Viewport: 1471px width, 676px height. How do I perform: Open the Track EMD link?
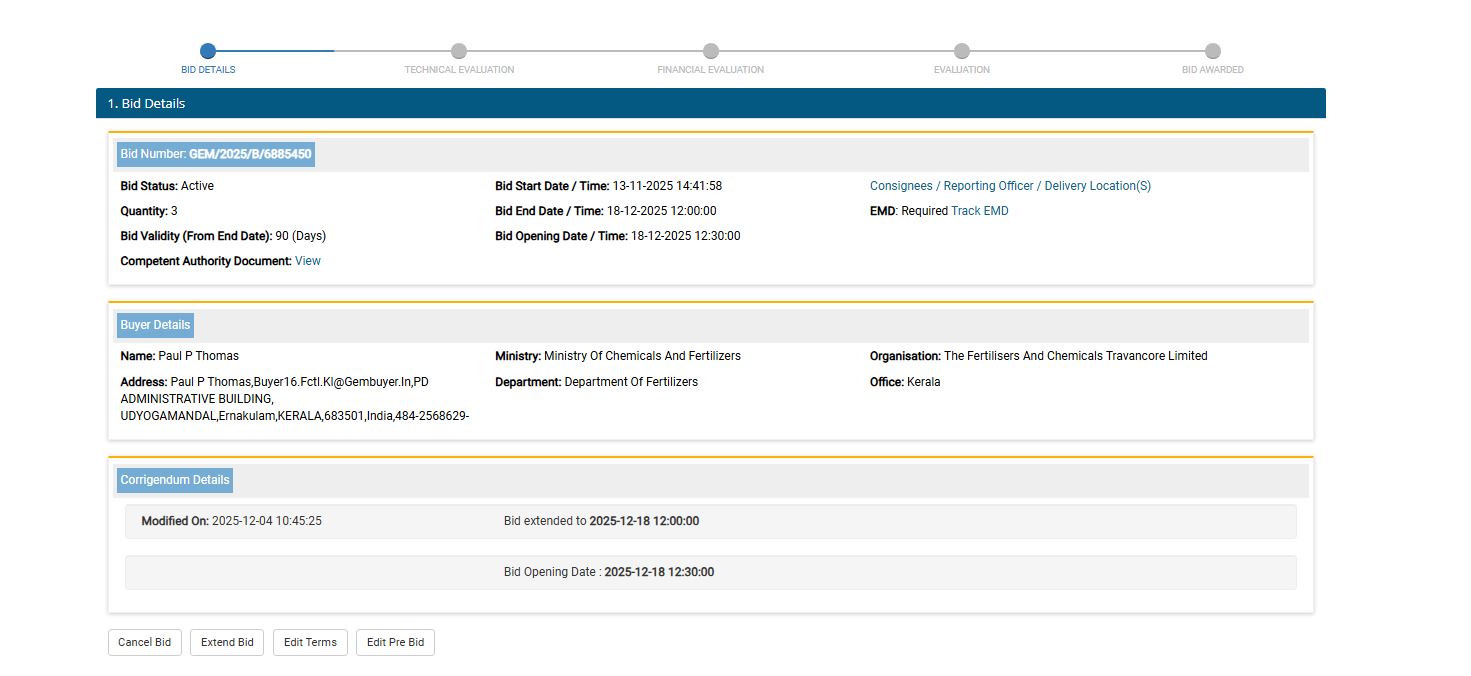[x=979, y=211]
